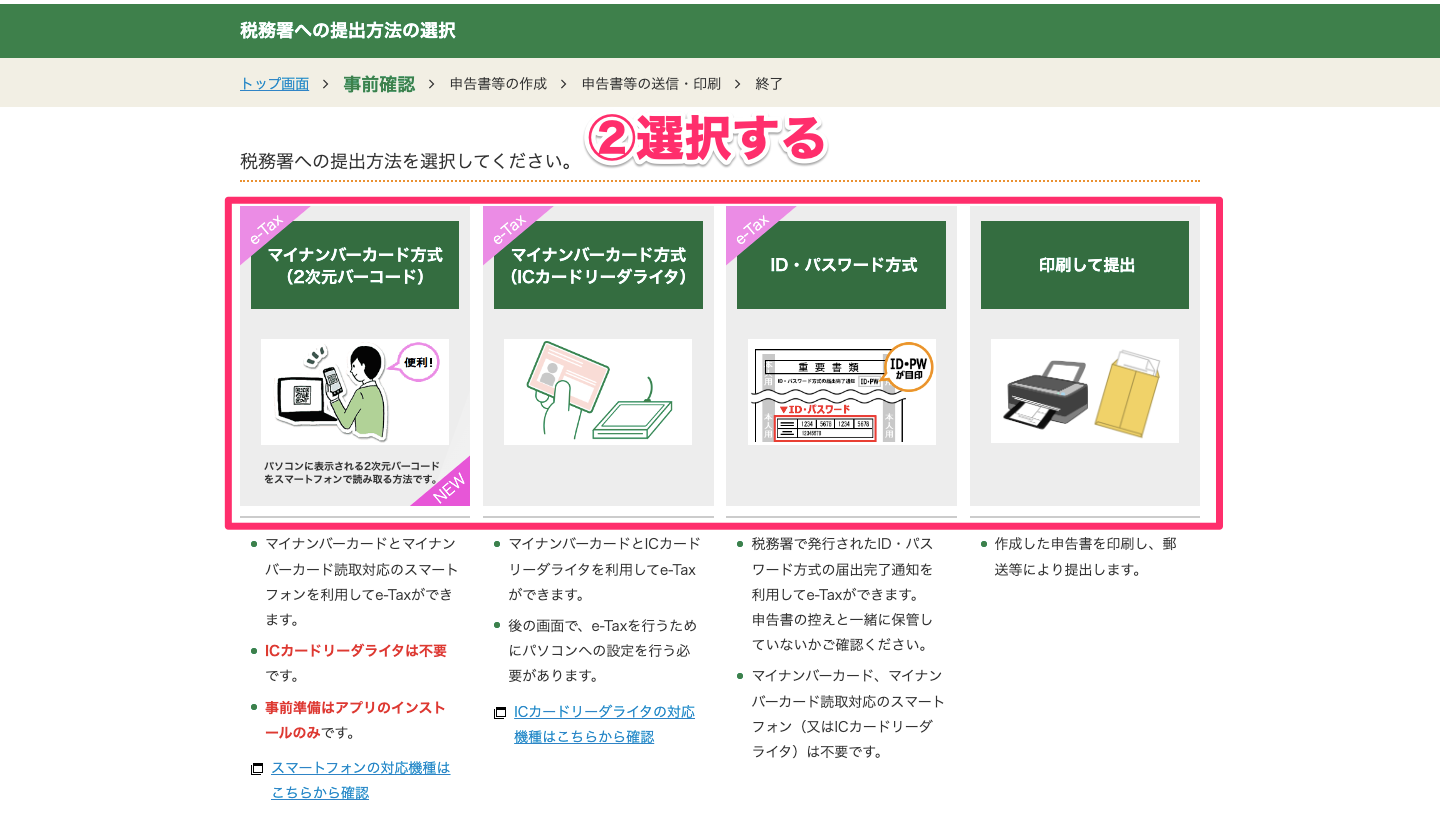Viewport: 1440px width, 821px height.
Task: Click the printer and envelope illustration
Action: (1085, 392)
